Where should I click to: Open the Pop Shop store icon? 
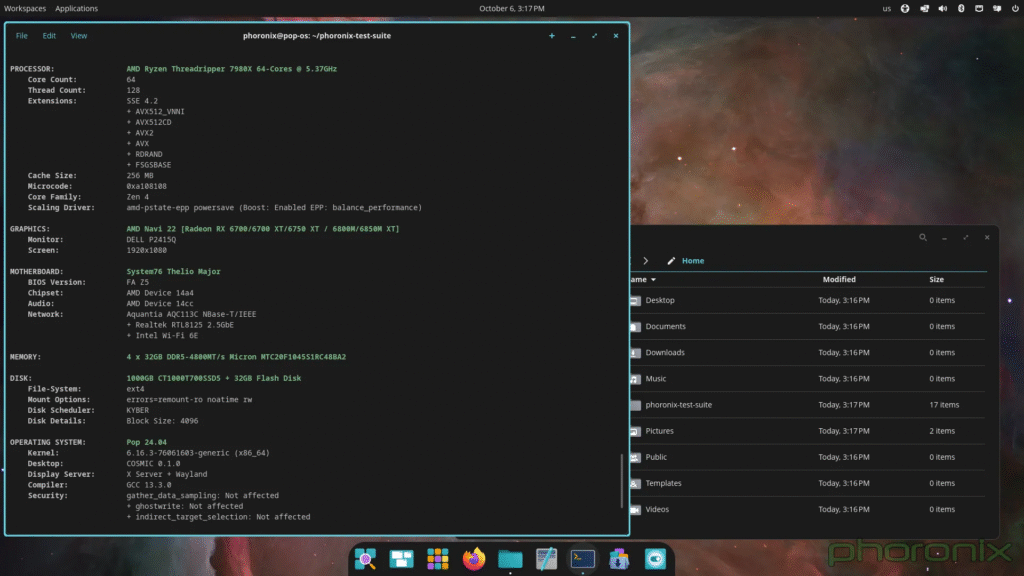[619, 559]
